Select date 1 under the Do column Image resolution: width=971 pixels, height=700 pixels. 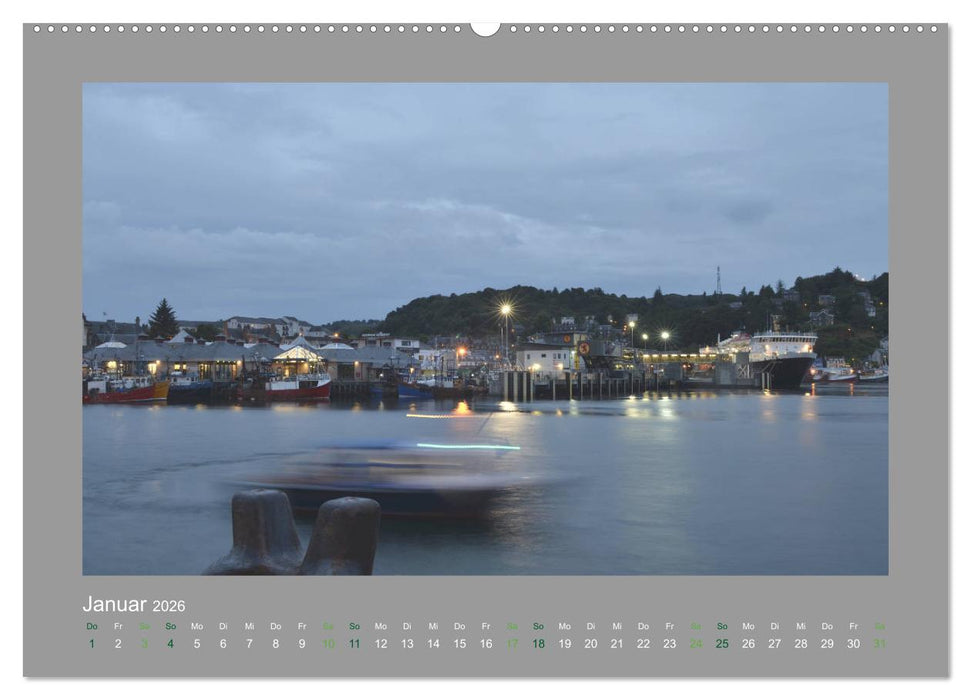click(x=90, y=644)
